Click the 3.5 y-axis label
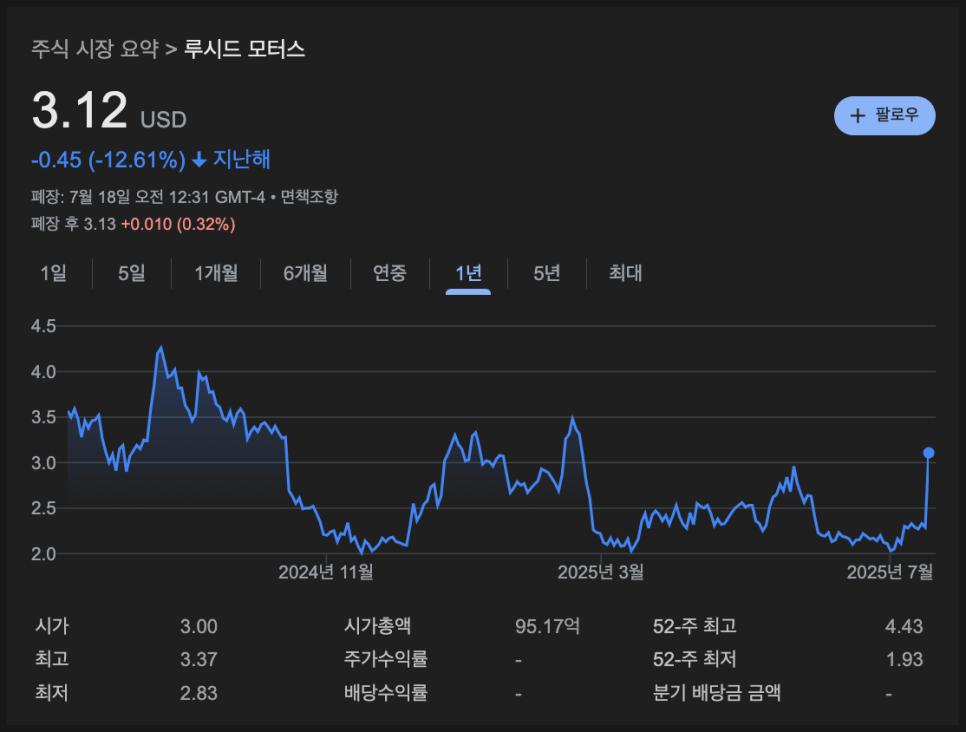Viewport: 966px width, 732px height. (44, 417)
